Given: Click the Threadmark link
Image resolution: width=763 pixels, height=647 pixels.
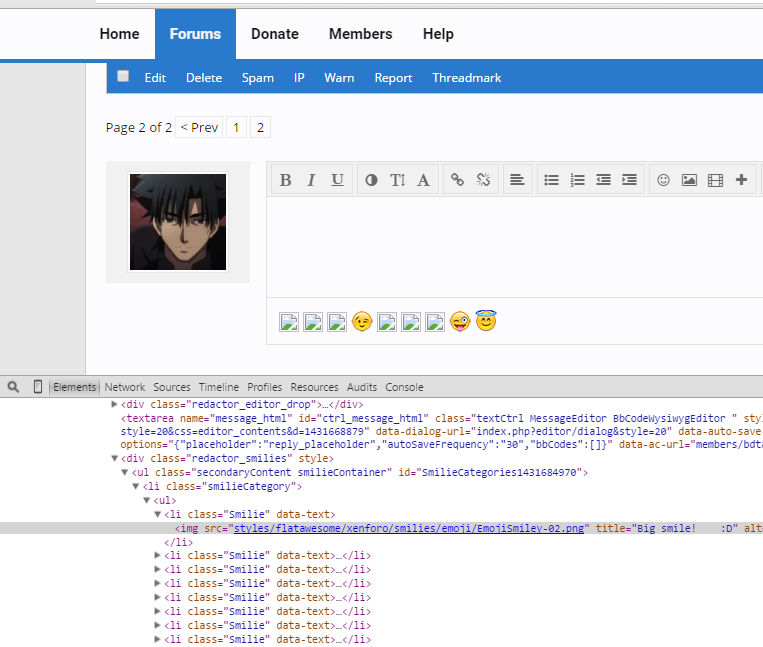Looking at the screenshot, I should 466,78.
